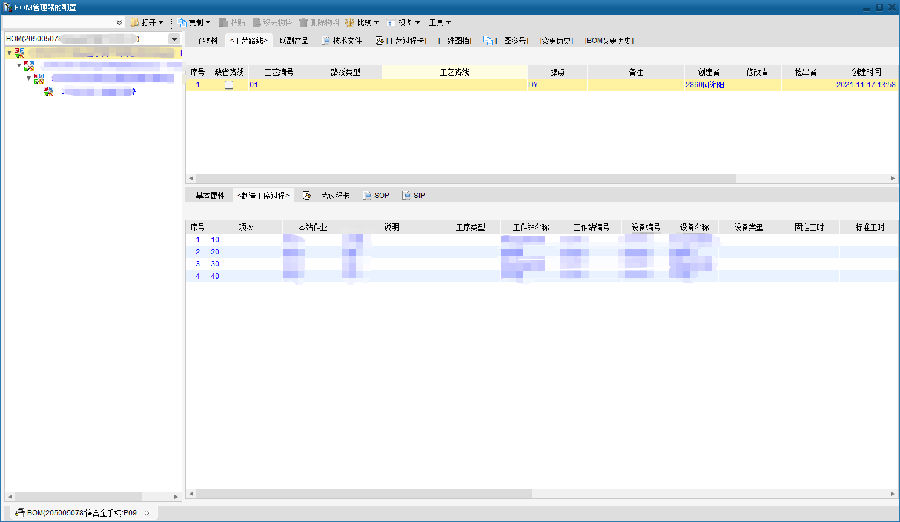Click the highlighted 工艺路线 column header
Image resolution: width=900 pixels, height=522 pixels.
coord(454,72)
